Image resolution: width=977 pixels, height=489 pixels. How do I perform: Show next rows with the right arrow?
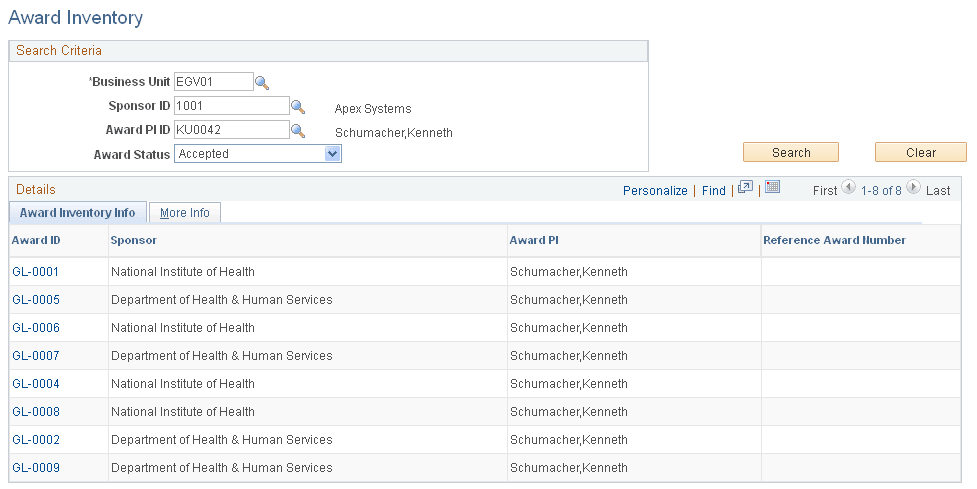(913, 188)
